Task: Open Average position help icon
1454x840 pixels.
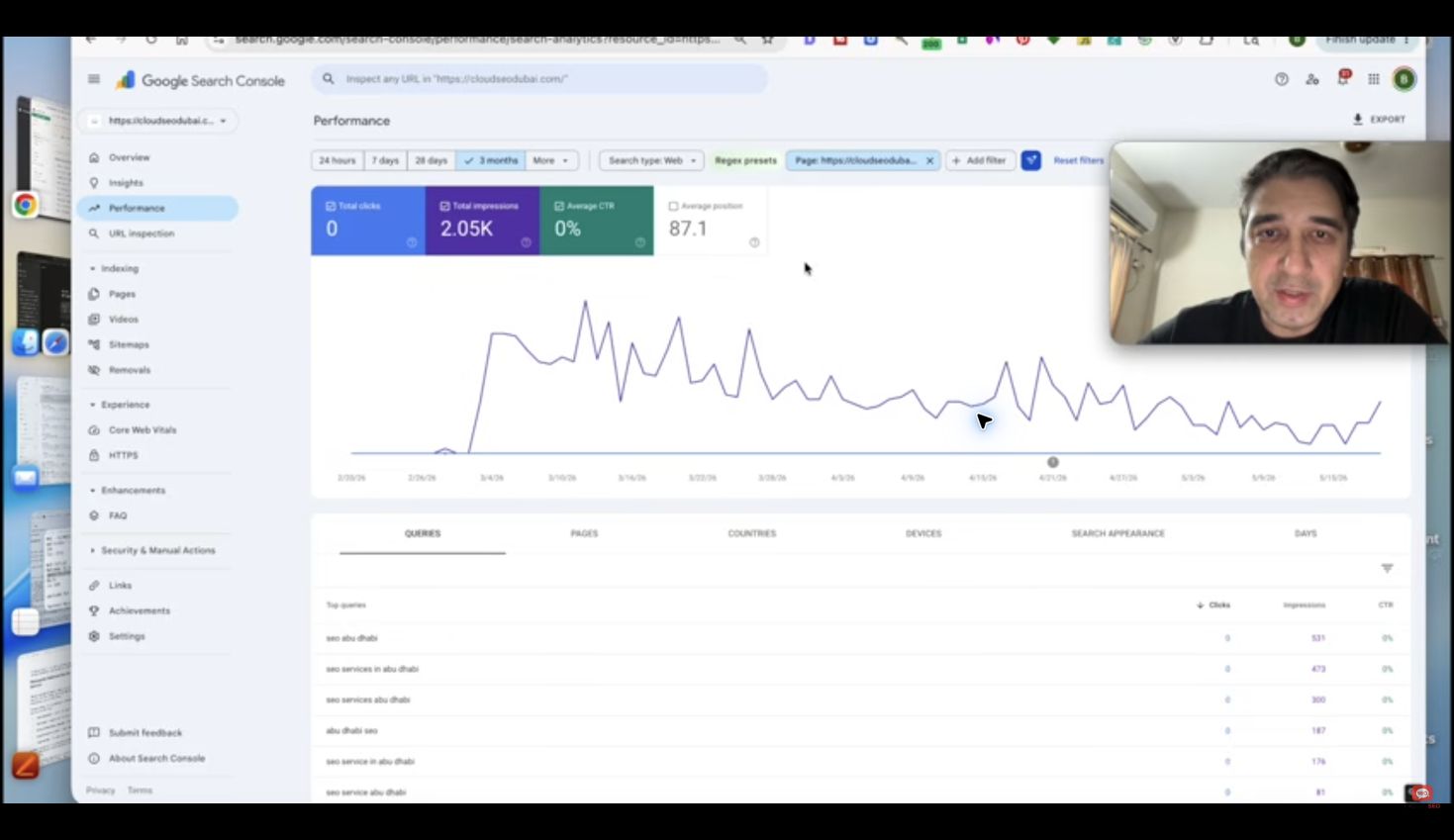Action: tap(754, 242)
